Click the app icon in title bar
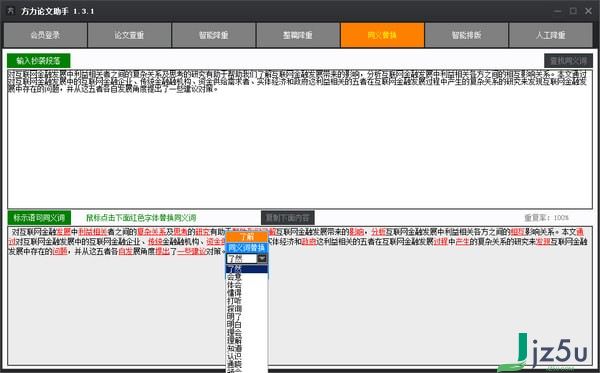Viewport: 600px width, 373px height. point(11,11)
